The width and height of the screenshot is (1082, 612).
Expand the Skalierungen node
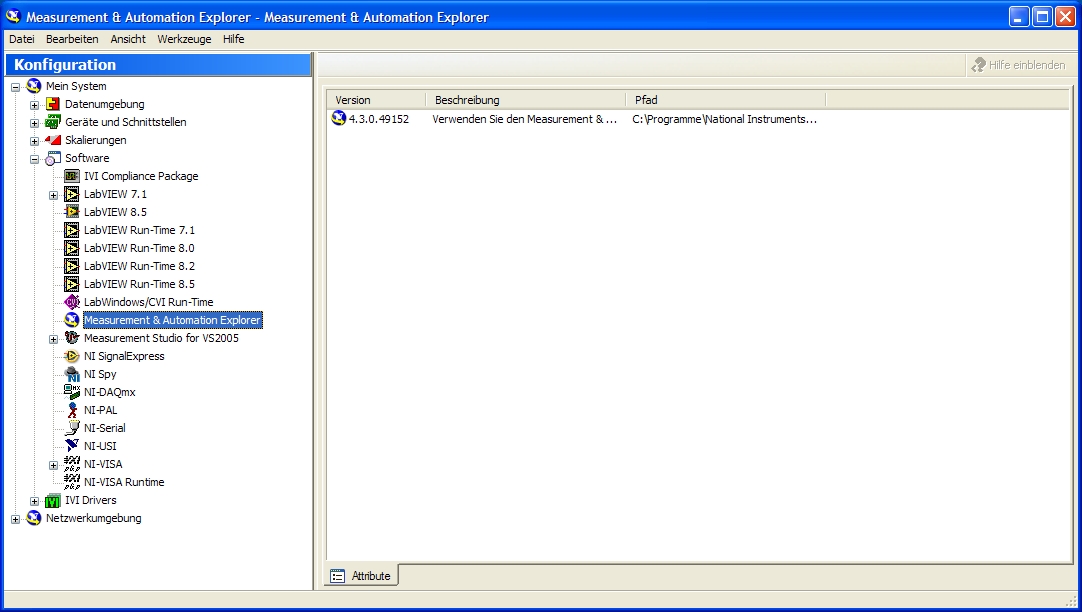click(35, 141)
